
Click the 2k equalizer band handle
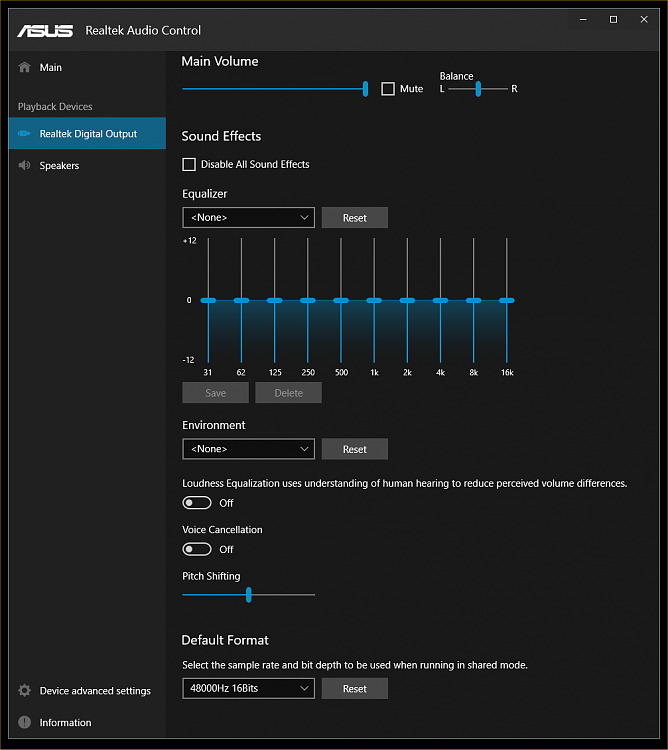[x=407, y=300]
